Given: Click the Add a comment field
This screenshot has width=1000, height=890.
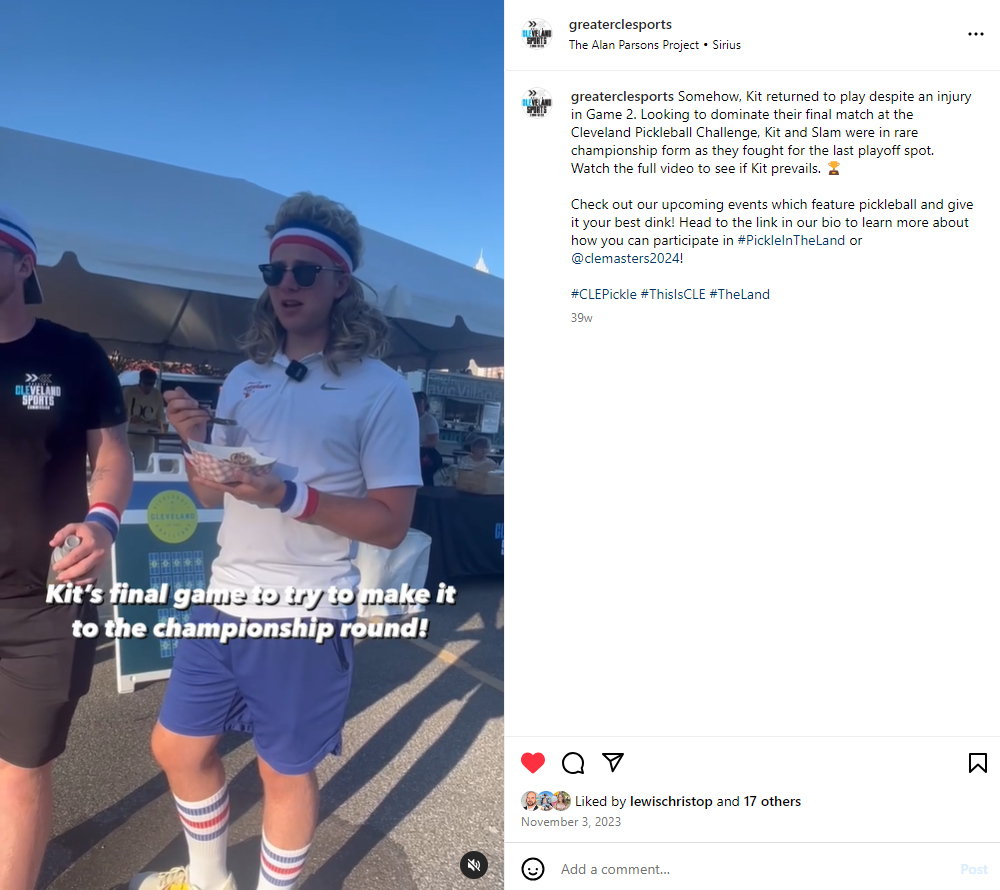Looking at the screenshot, I should tap(753, 869).
